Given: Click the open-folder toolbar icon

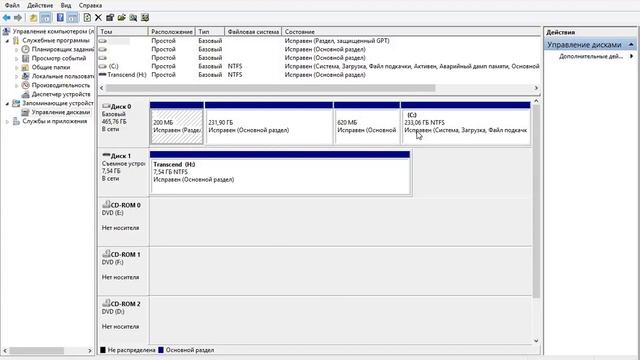Looking at the screenshot, I should coord(122,18).
